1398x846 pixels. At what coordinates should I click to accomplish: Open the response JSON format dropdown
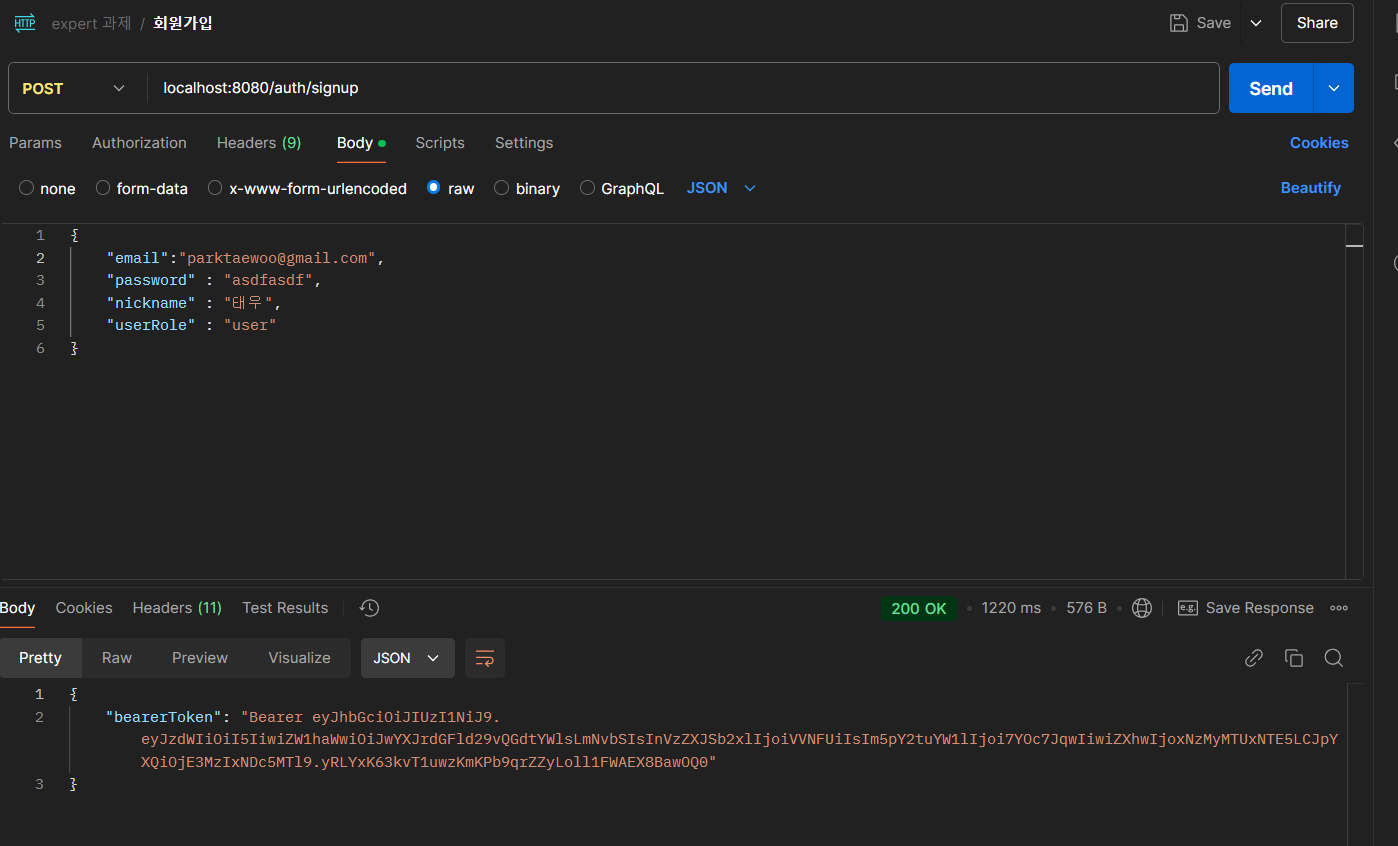pyautogui.click(x=407, y=658)
